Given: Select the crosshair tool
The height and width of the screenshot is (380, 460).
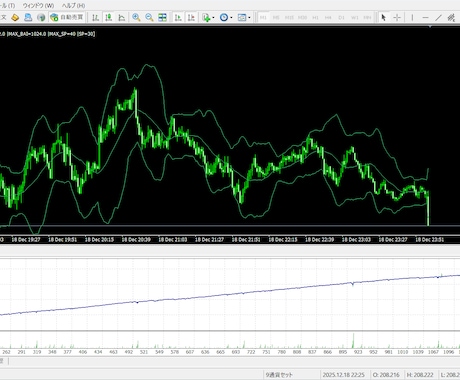Looking at the screenshot, I should click(397, 17).
